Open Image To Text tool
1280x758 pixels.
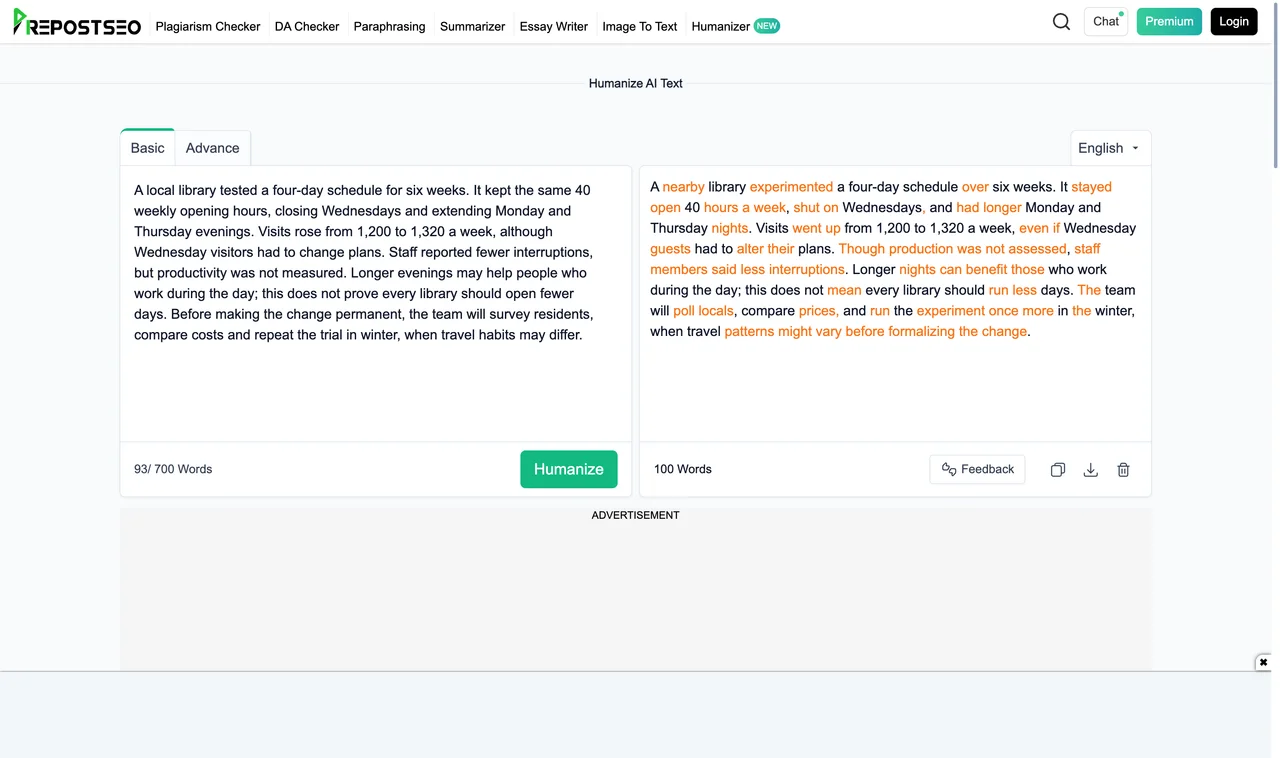pyautogui.click(x=640, y=26)
